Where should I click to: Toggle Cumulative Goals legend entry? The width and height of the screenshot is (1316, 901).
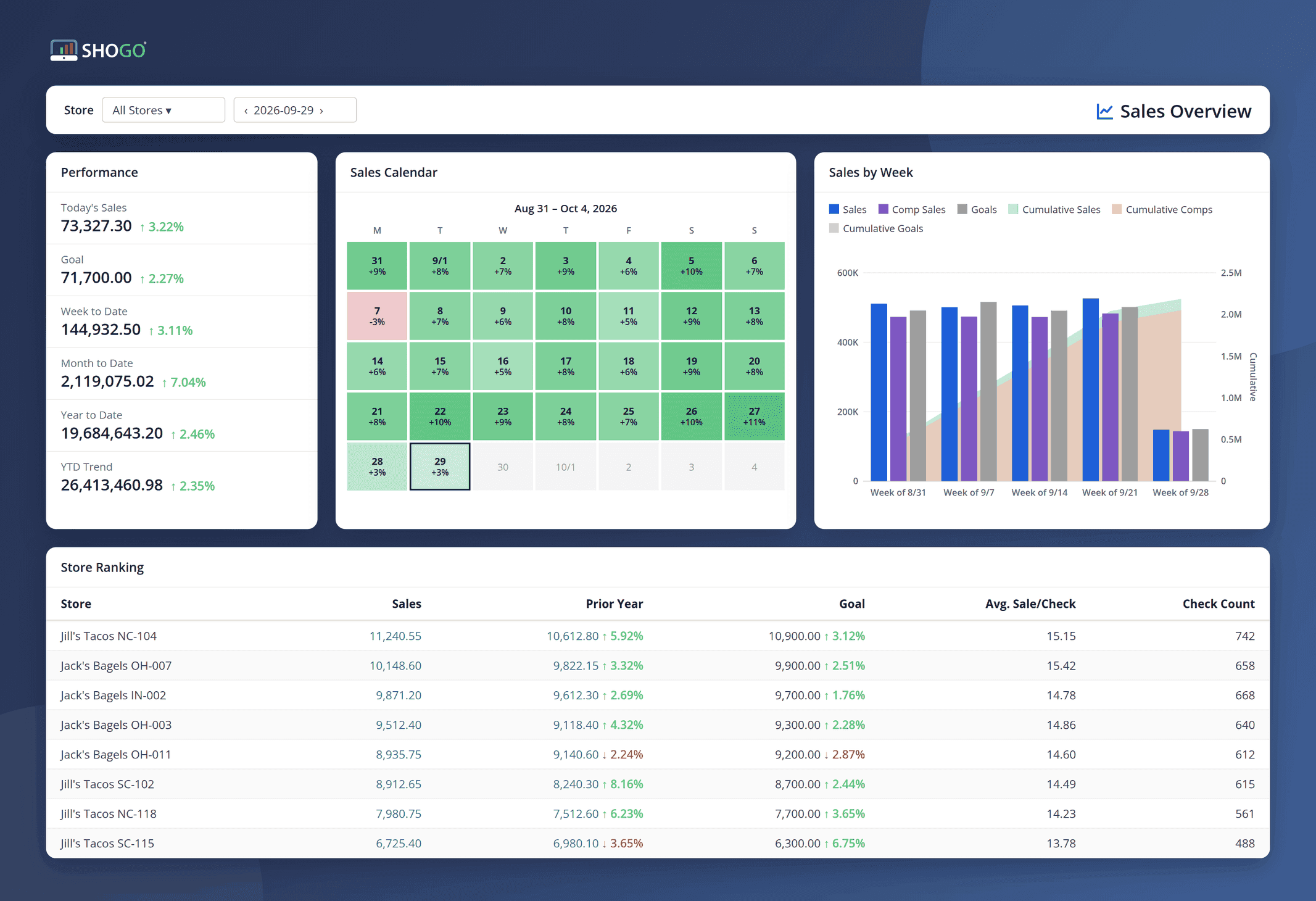876,228
